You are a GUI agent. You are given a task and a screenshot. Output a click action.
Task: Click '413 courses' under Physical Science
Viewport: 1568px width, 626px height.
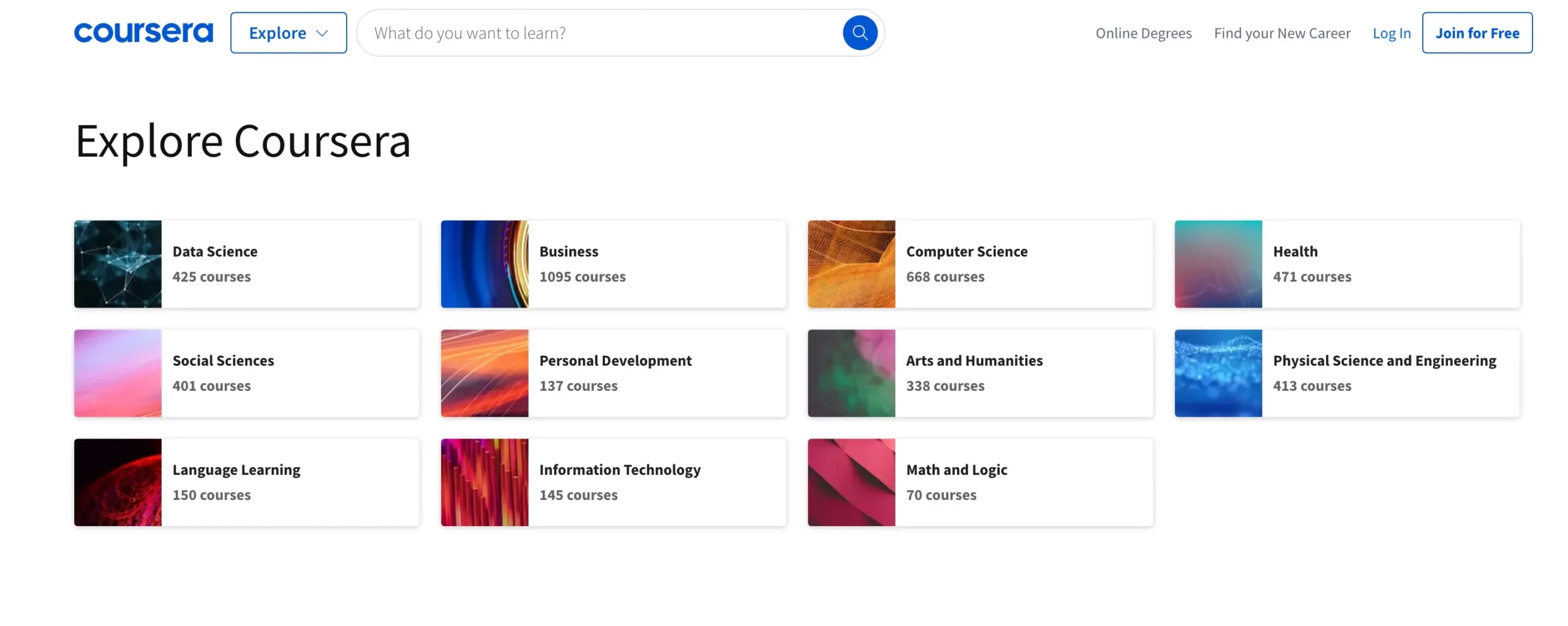point(1311,385)
